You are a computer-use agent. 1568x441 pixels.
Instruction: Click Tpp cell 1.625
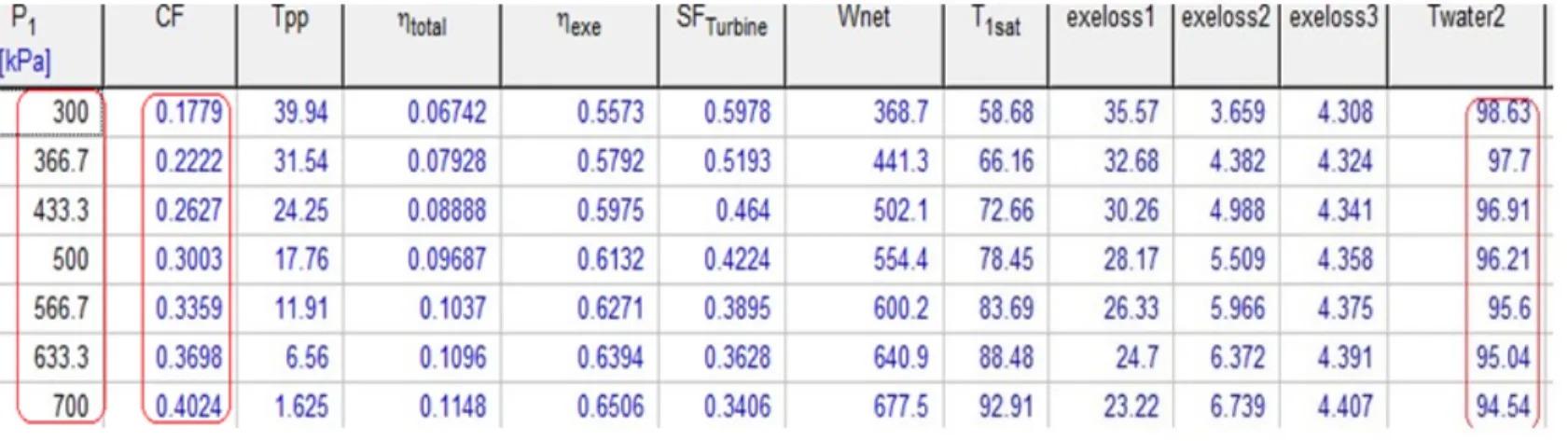click(x=290, y=406)
